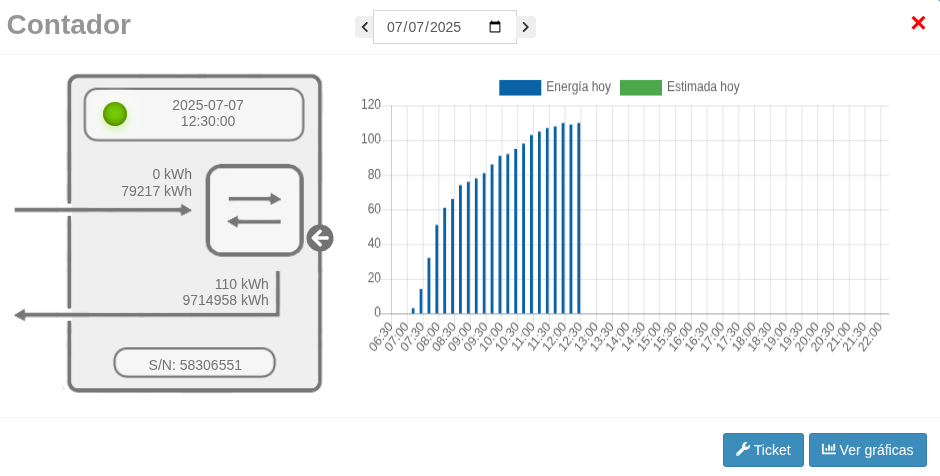Open the calendar picker in date field
940x476 pixels.
point(495,27)
